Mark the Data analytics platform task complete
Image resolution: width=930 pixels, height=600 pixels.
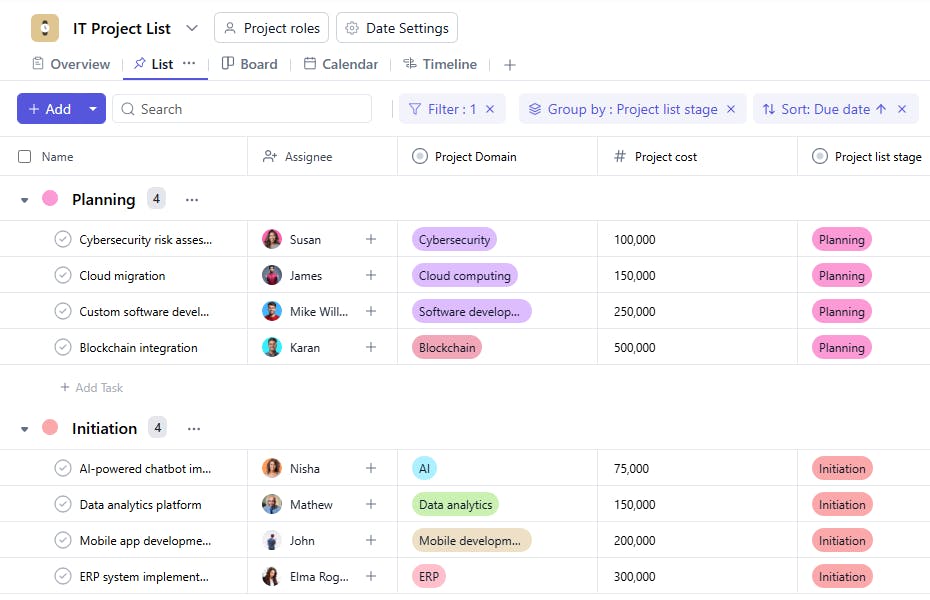pos(62,504)
